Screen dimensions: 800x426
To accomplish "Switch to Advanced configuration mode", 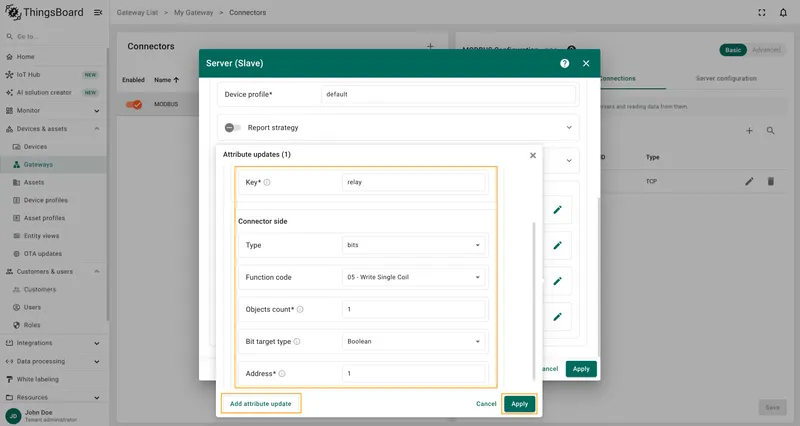I will 766,49.
